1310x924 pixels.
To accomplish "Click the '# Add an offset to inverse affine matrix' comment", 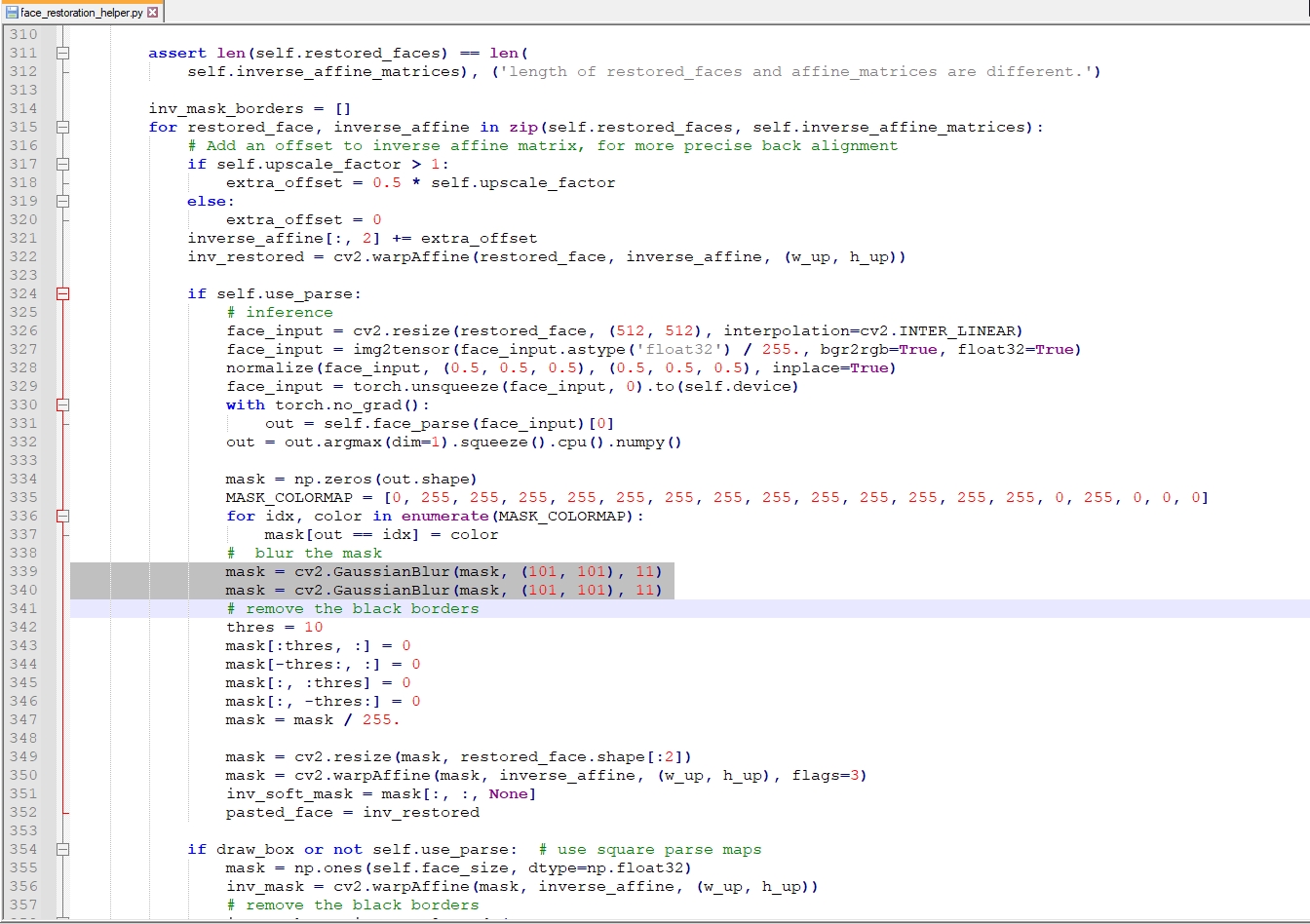I will (543, 146).
